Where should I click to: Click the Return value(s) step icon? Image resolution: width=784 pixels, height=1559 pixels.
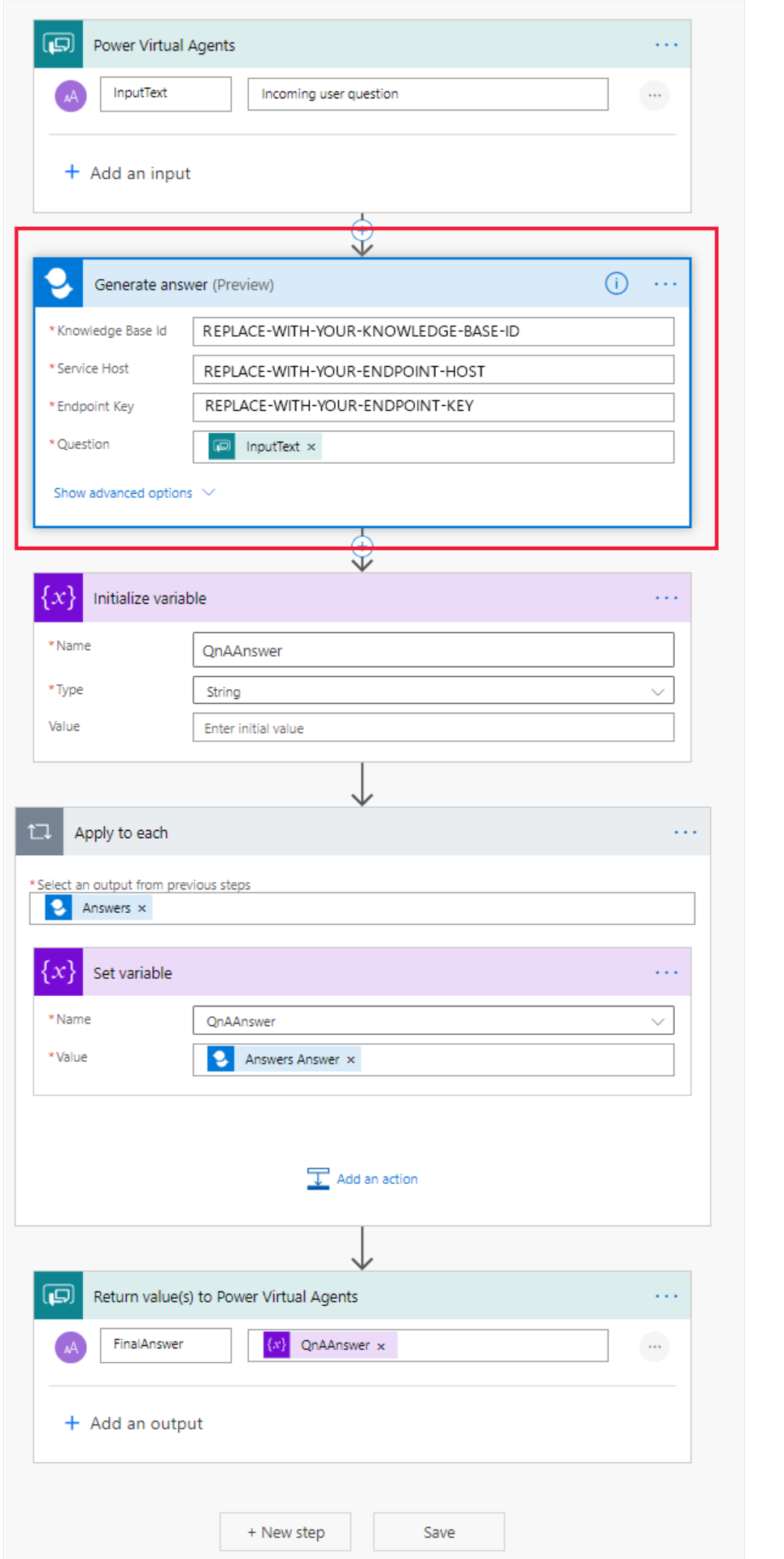[x=59, y=1295]
